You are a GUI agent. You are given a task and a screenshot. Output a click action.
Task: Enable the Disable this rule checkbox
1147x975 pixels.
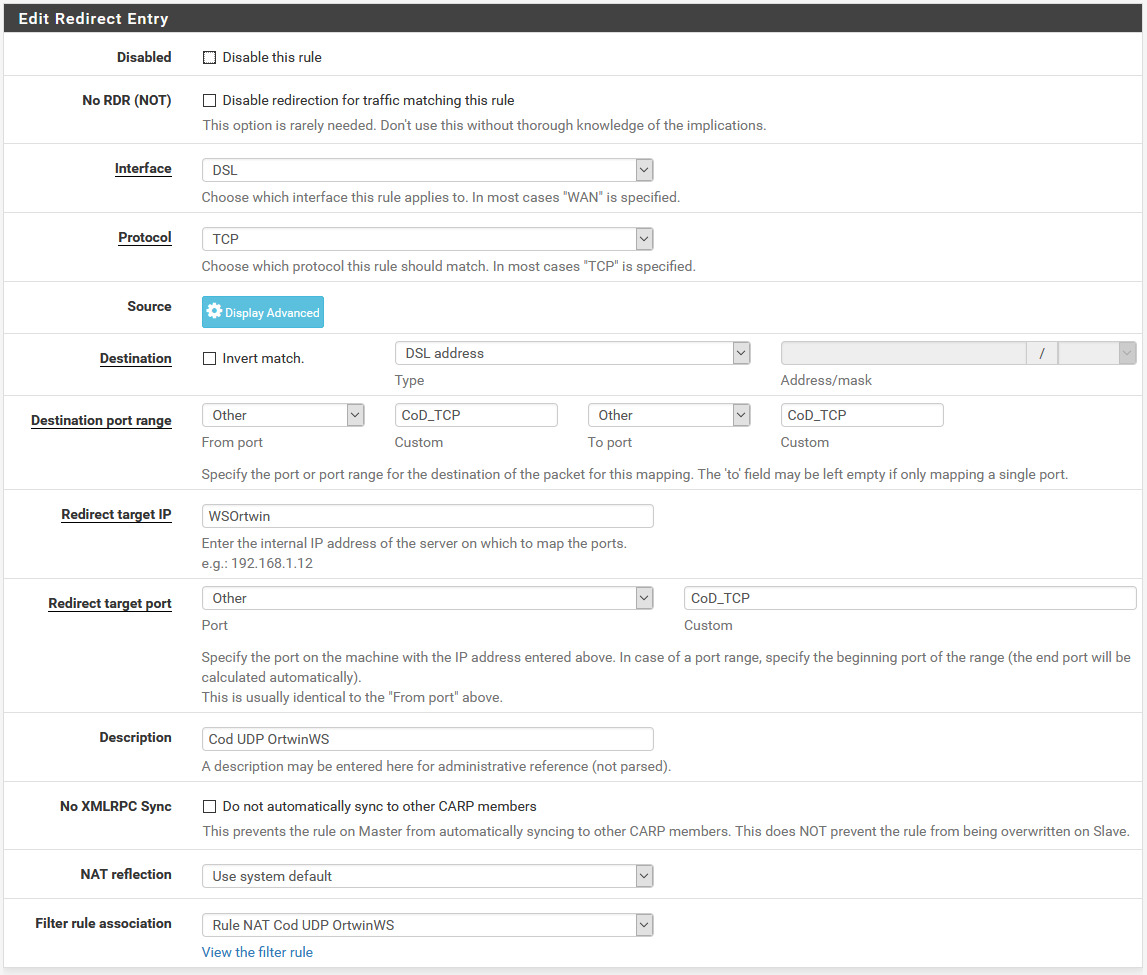point(210,58)
